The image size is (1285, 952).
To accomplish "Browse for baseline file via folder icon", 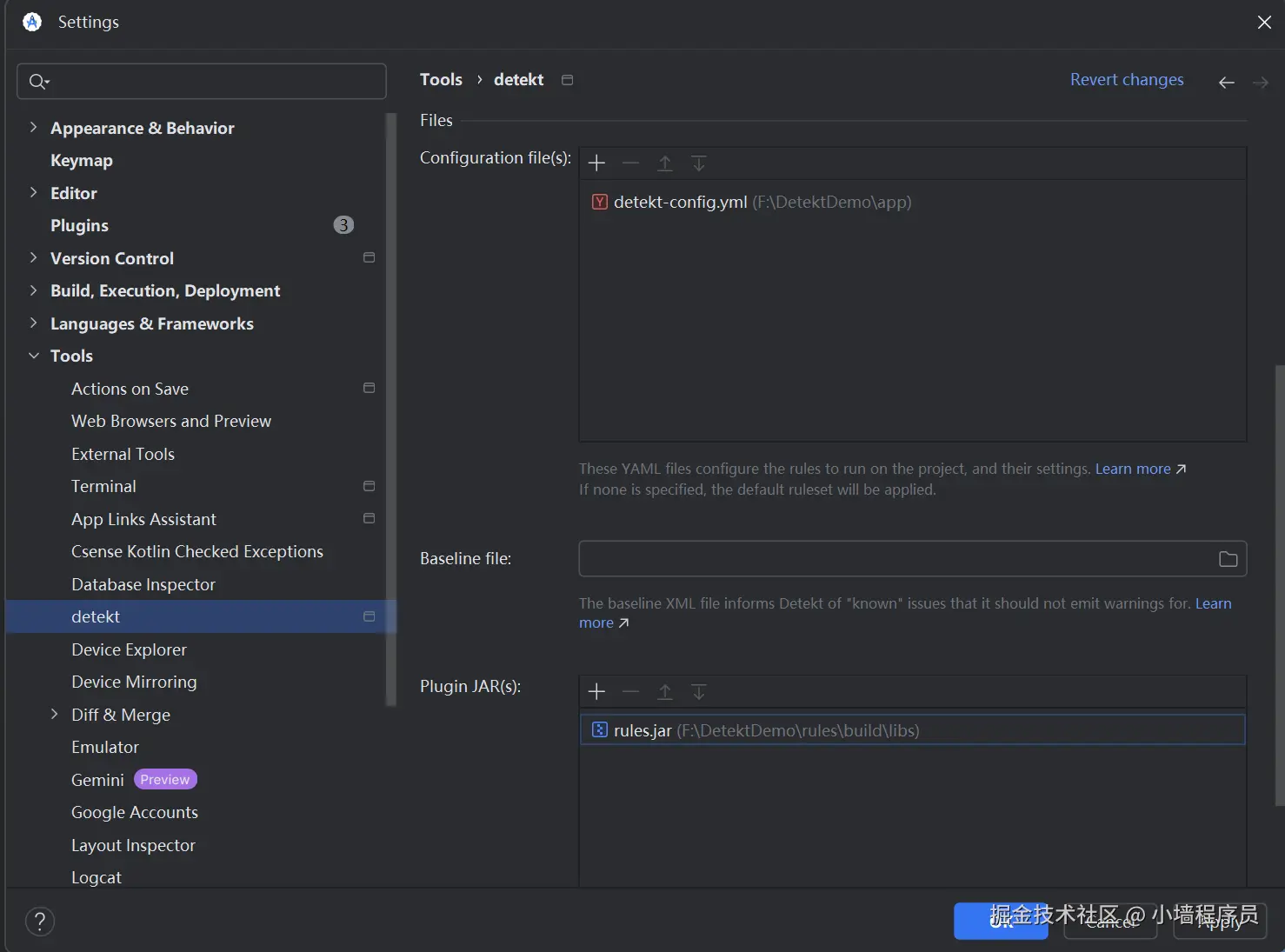I will [1228, 559].
